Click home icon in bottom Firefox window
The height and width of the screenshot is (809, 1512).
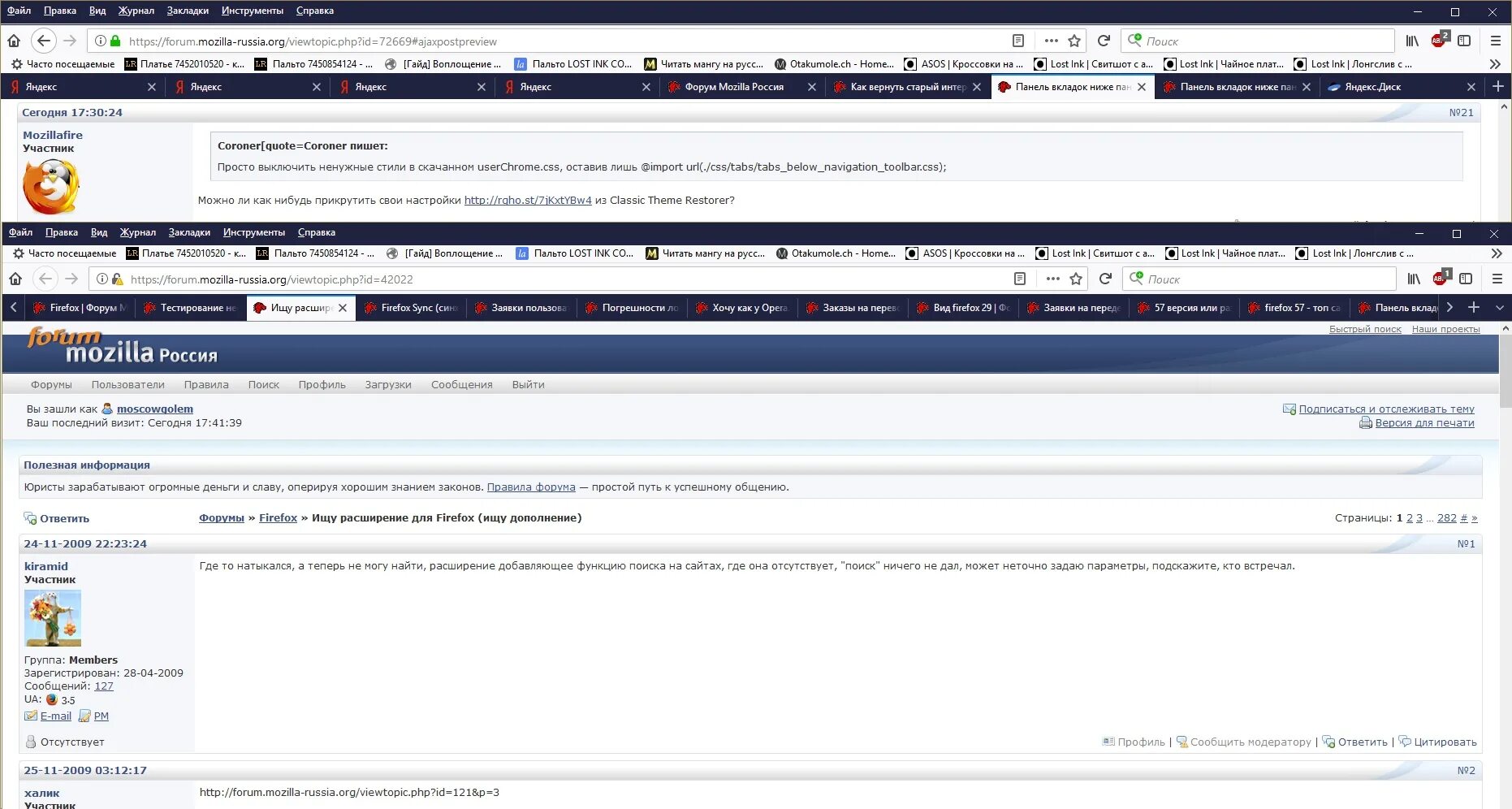coord(15,279)
